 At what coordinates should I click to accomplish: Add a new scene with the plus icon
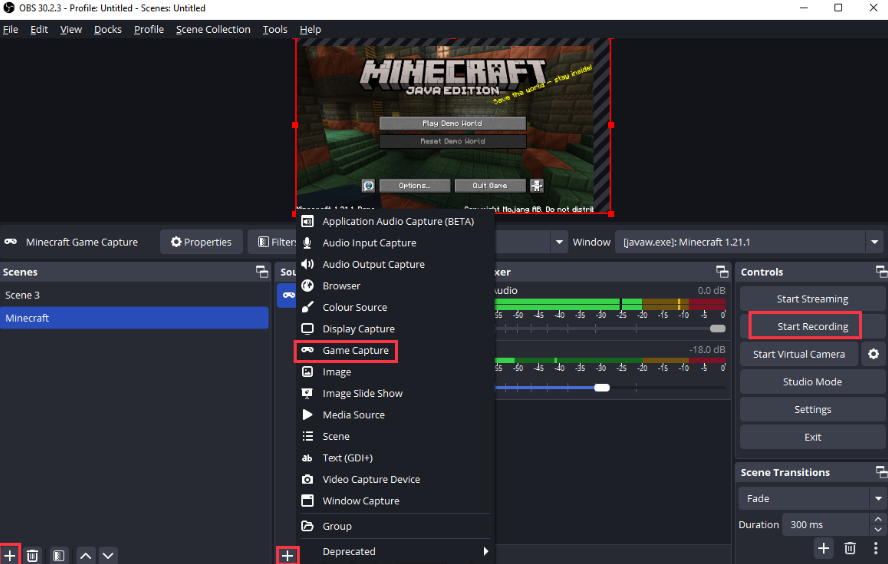[10, 556]
